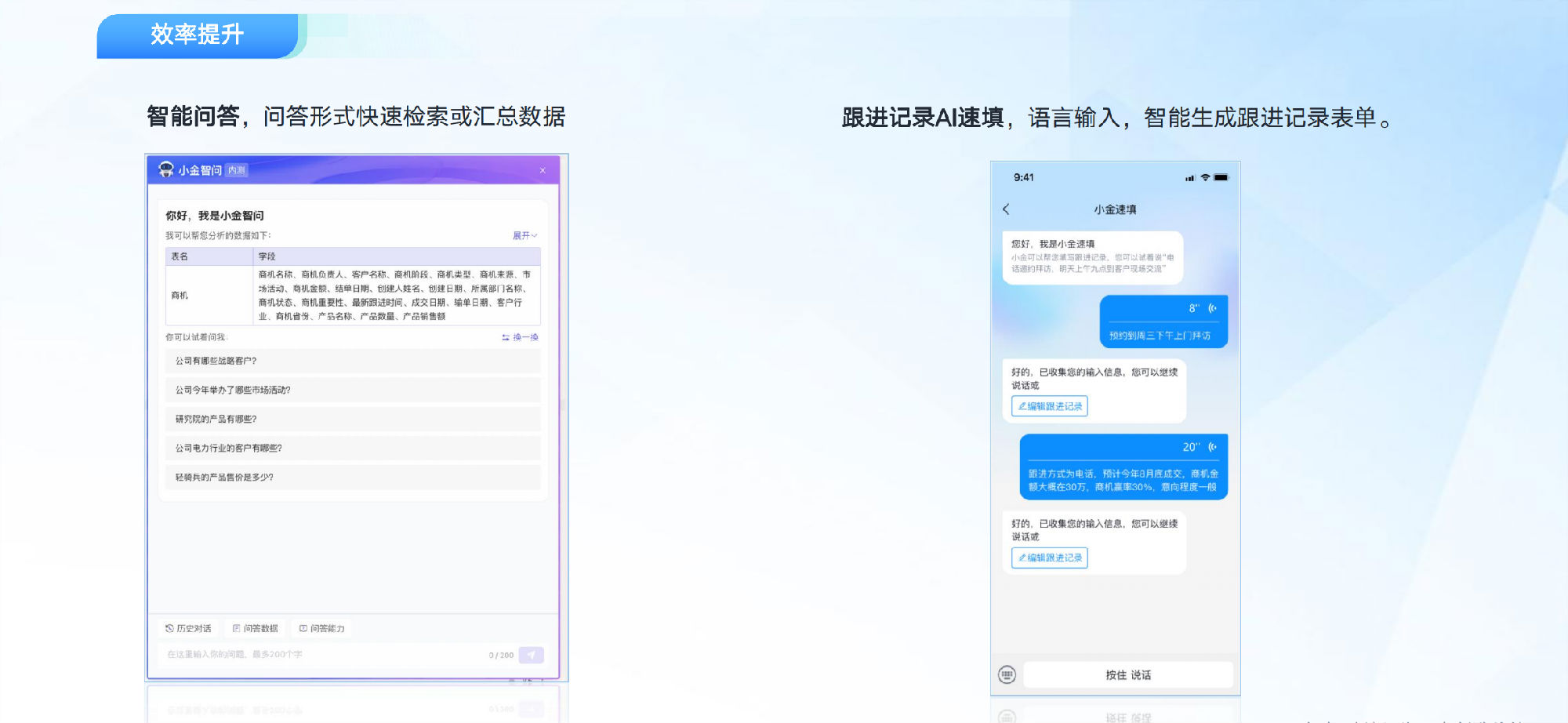Check the 0/200 character counter

[499, 654]
